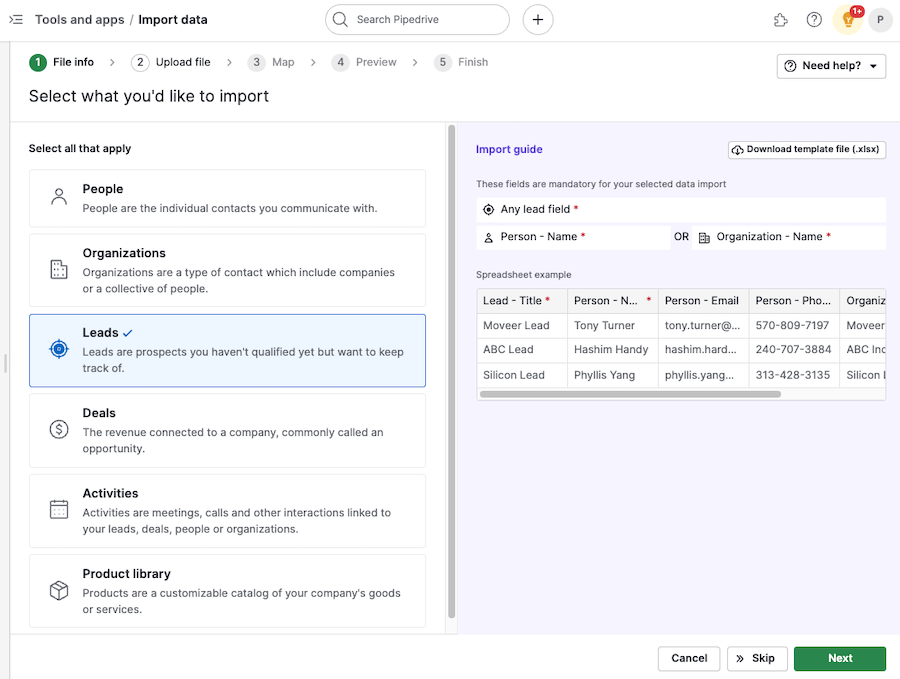The height and width of the screenshot is (679, 900).
Task: Click the magnifier icon in search bar
Action: pyautogui.click(x=340, y=20)
